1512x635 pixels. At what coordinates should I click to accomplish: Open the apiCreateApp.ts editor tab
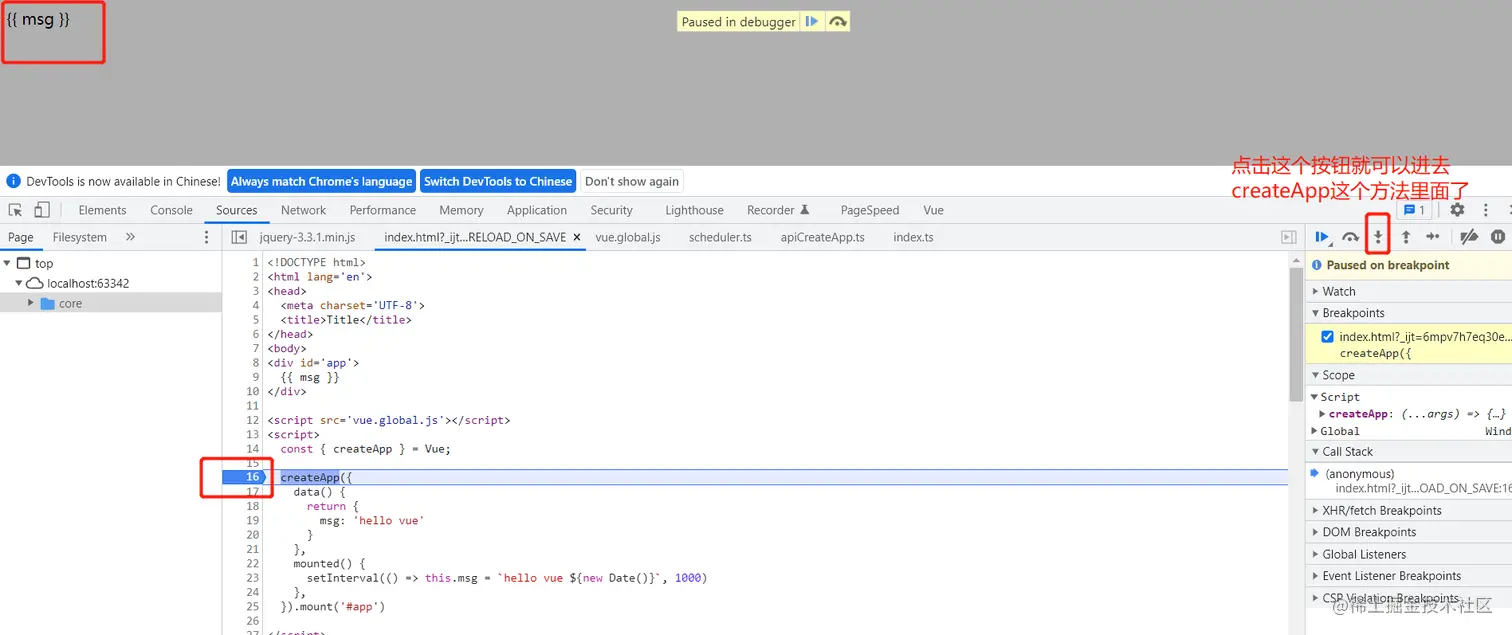823,237
